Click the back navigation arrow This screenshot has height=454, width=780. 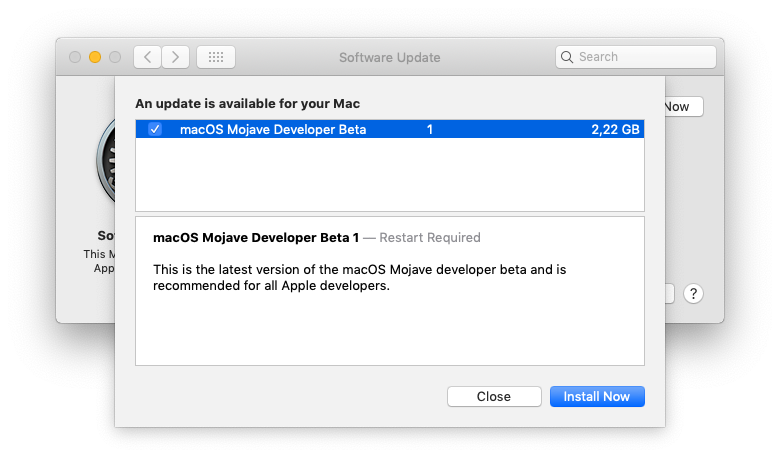(x=147, y=57)
